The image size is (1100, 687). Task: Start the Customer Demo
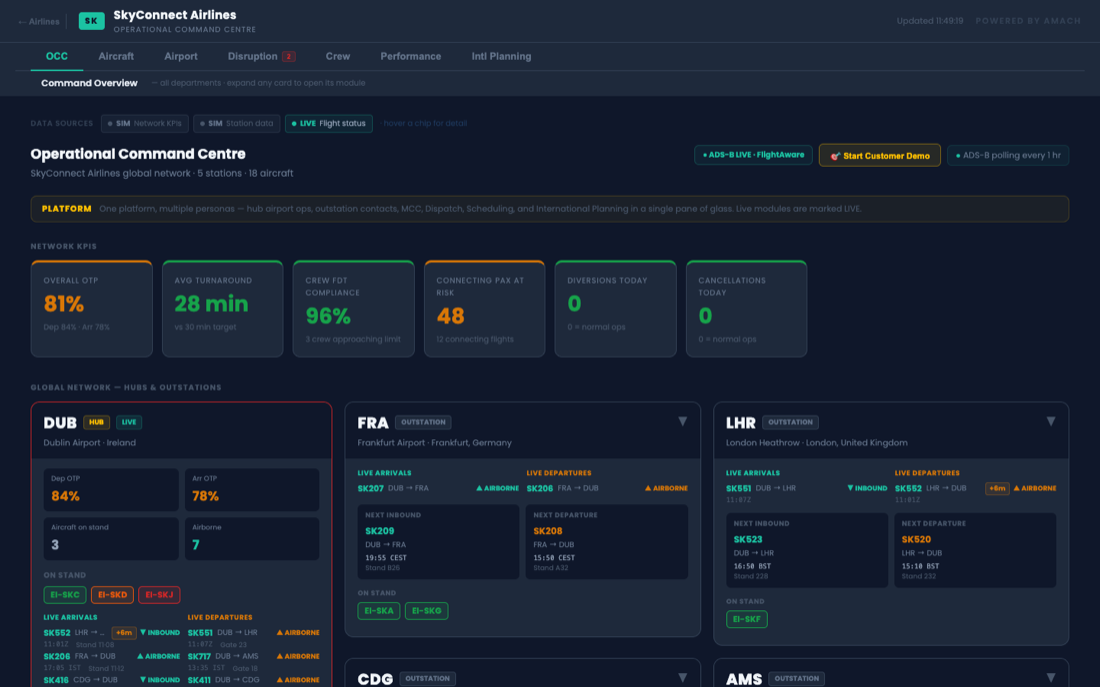880,155
